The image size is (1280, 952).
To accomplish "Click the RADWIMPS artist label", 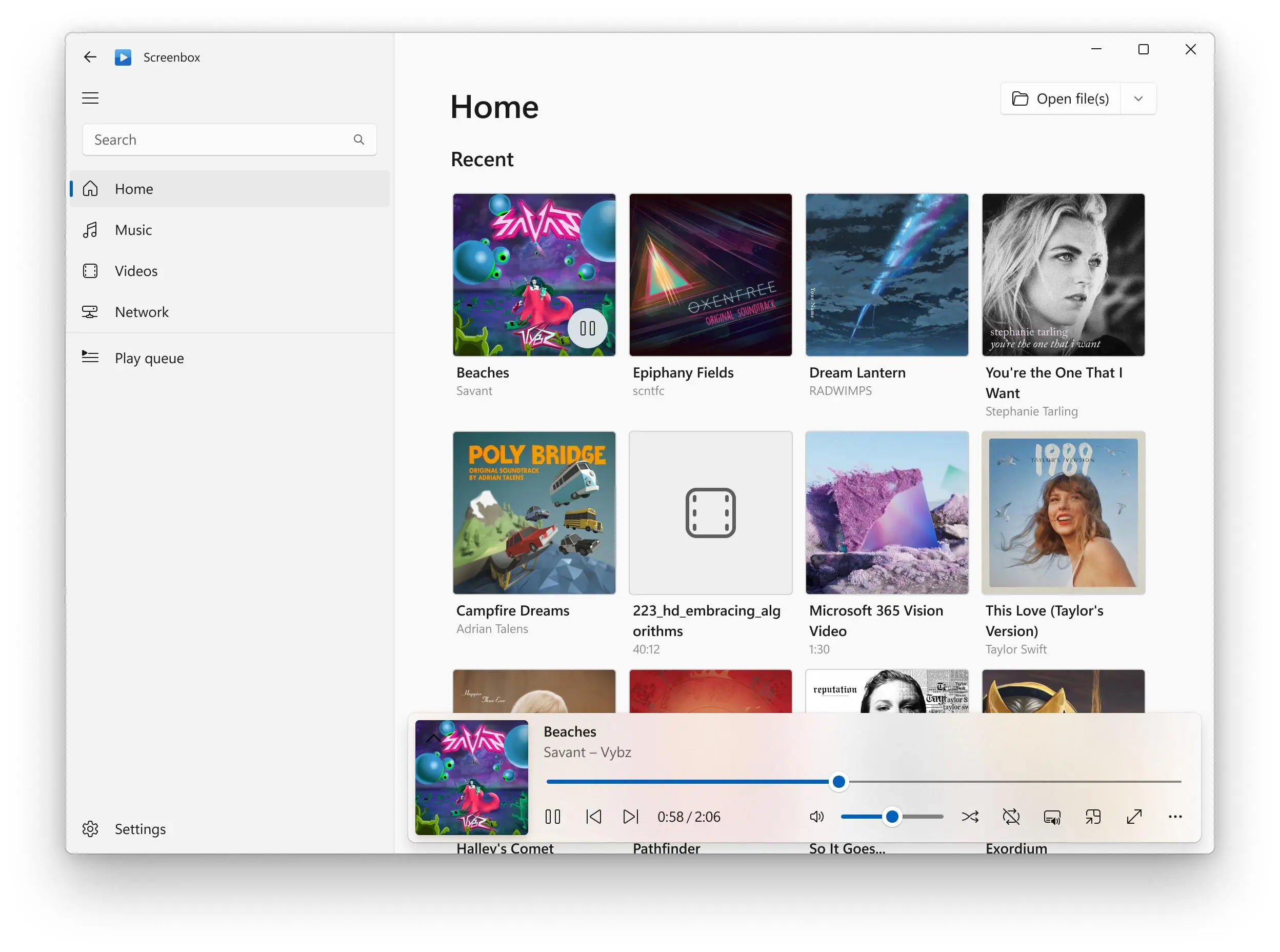I will coord(840,391).
